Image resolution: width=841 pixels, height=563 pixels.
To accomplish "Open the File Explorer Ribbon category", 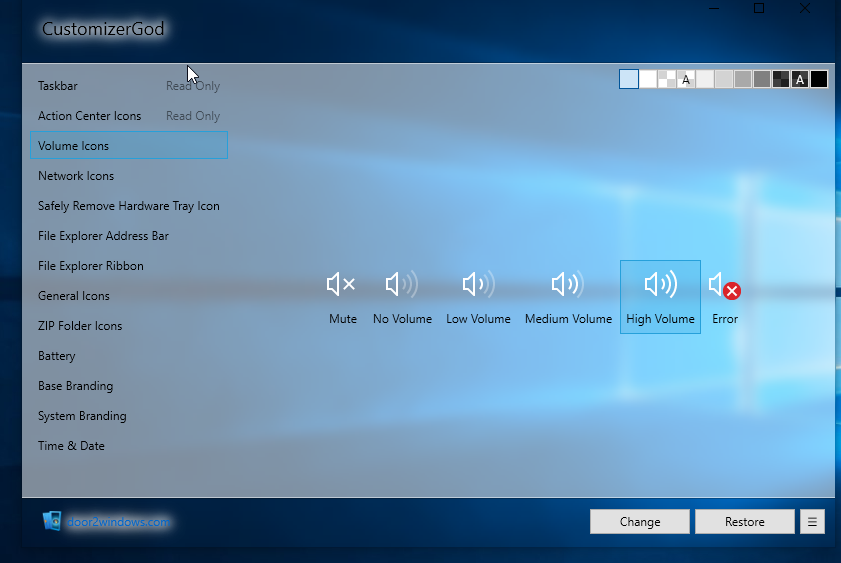I will (x=129, y=266).
